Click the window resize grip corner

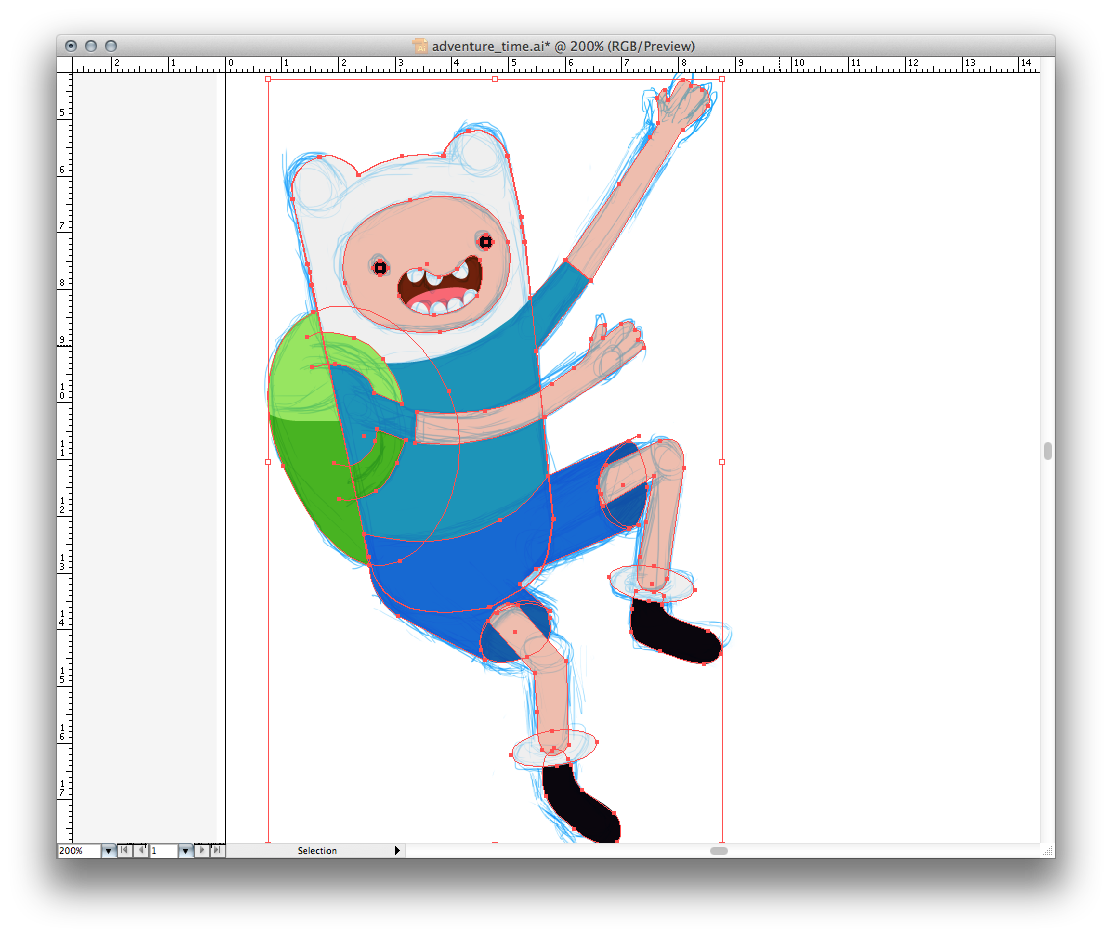(x=1047, y=851)
